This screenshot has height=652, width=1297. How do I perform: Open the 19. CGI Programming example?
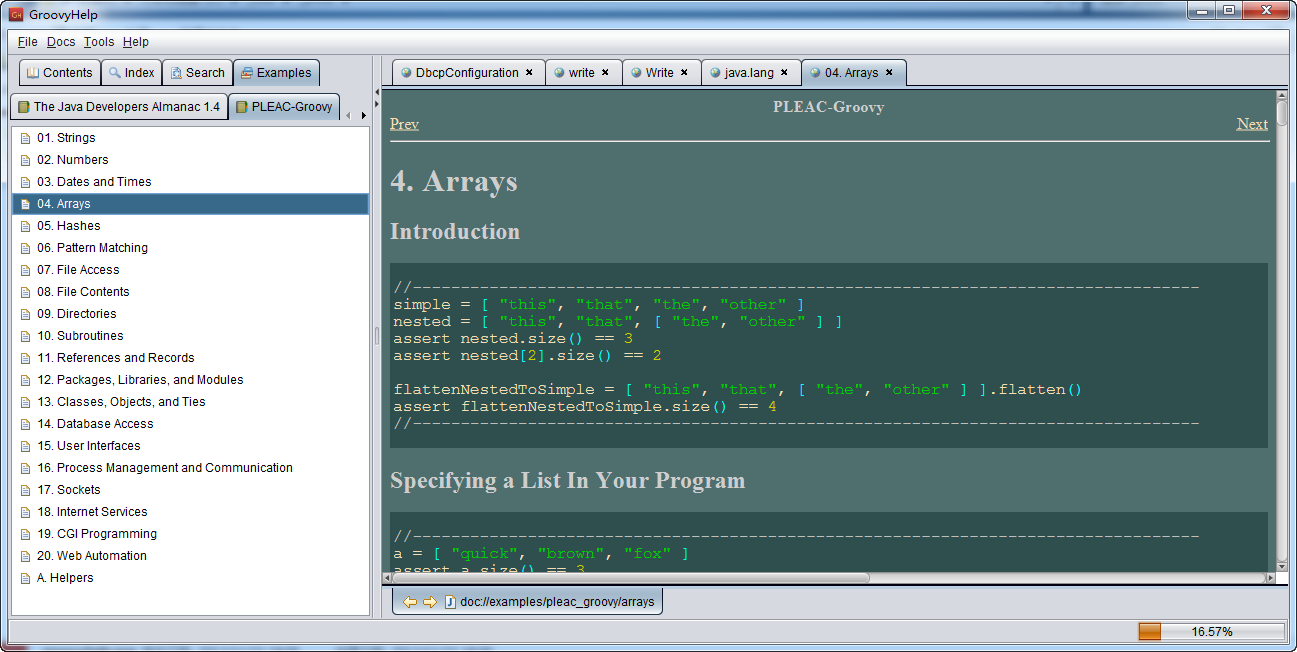(190, 534)
